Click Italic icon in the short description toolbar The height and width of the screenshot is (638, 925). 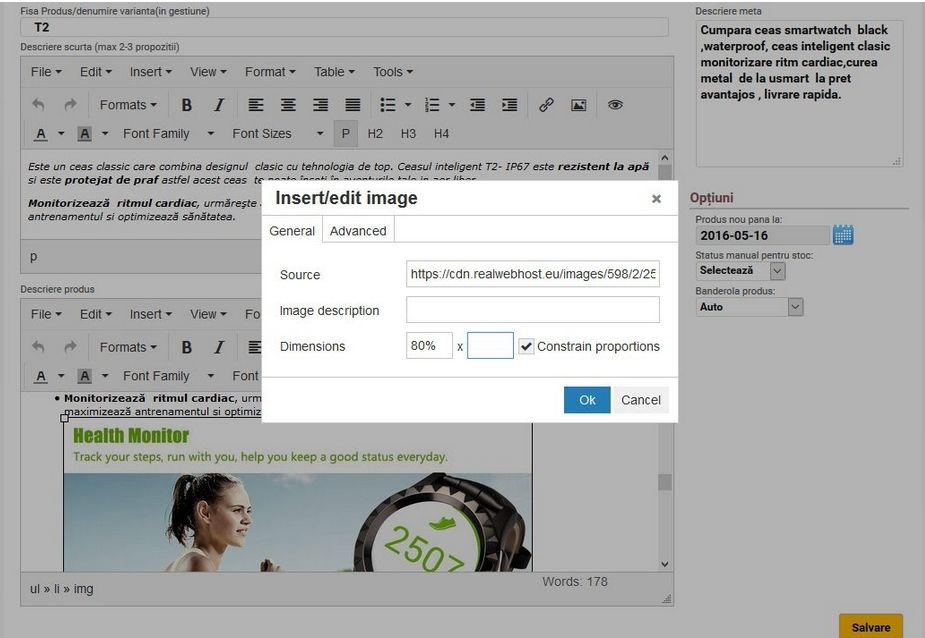pos(218,105)
